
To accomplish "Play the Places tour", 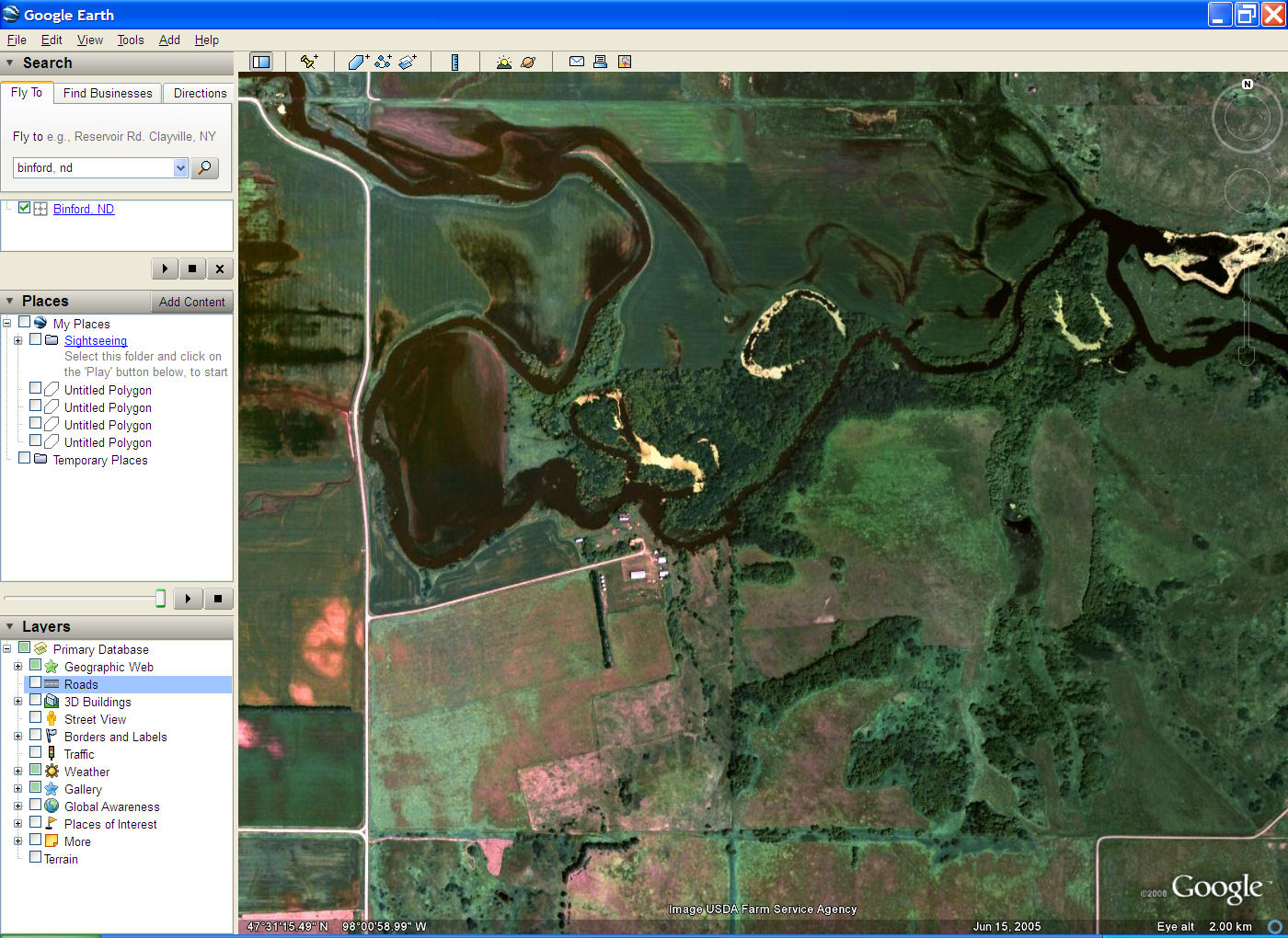I will (x=188, y=599).
